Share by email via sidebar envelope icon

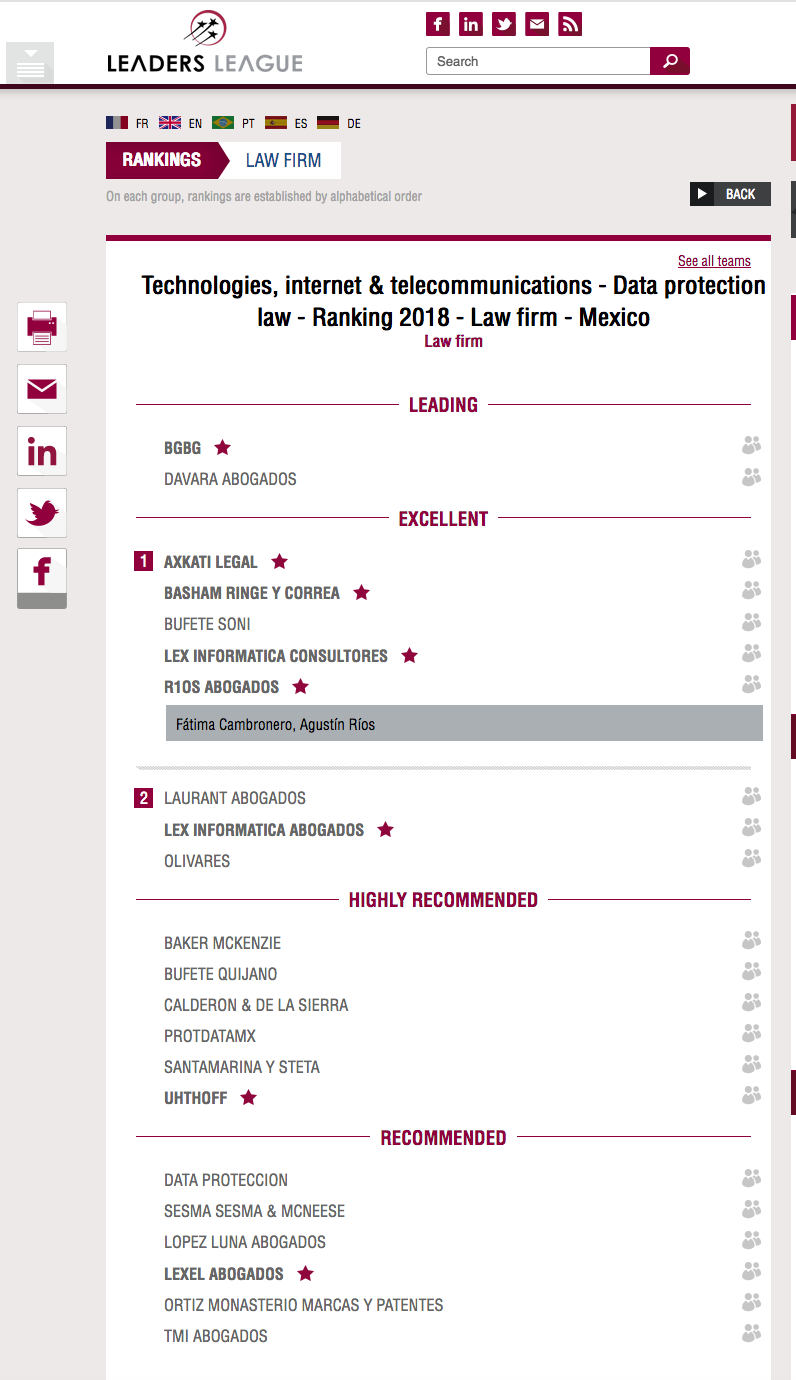point(42,389)
